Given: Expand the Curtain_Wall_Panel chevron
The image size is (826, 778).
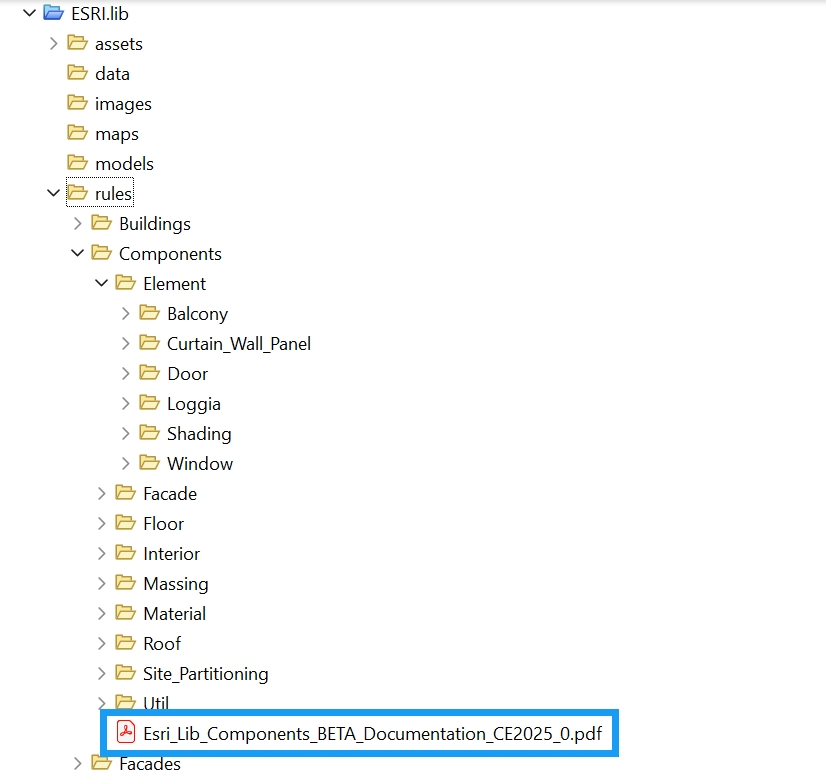Looking at the screenshot, I should pyautogui.click(x=125, y=343).
